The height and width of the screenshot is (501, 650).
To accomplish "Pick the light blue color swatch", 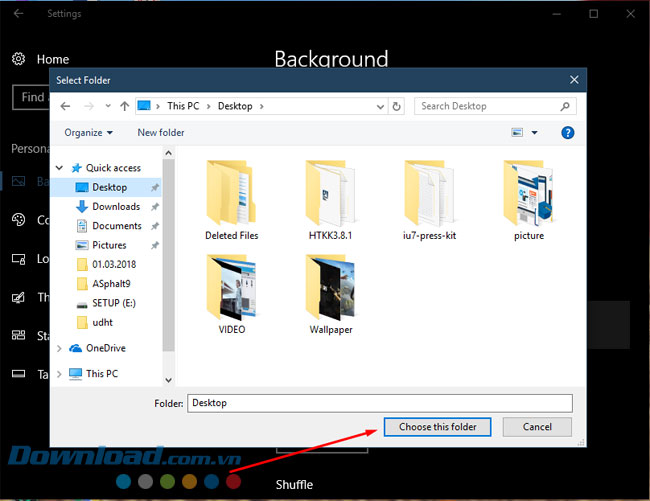I will point(124,482).
